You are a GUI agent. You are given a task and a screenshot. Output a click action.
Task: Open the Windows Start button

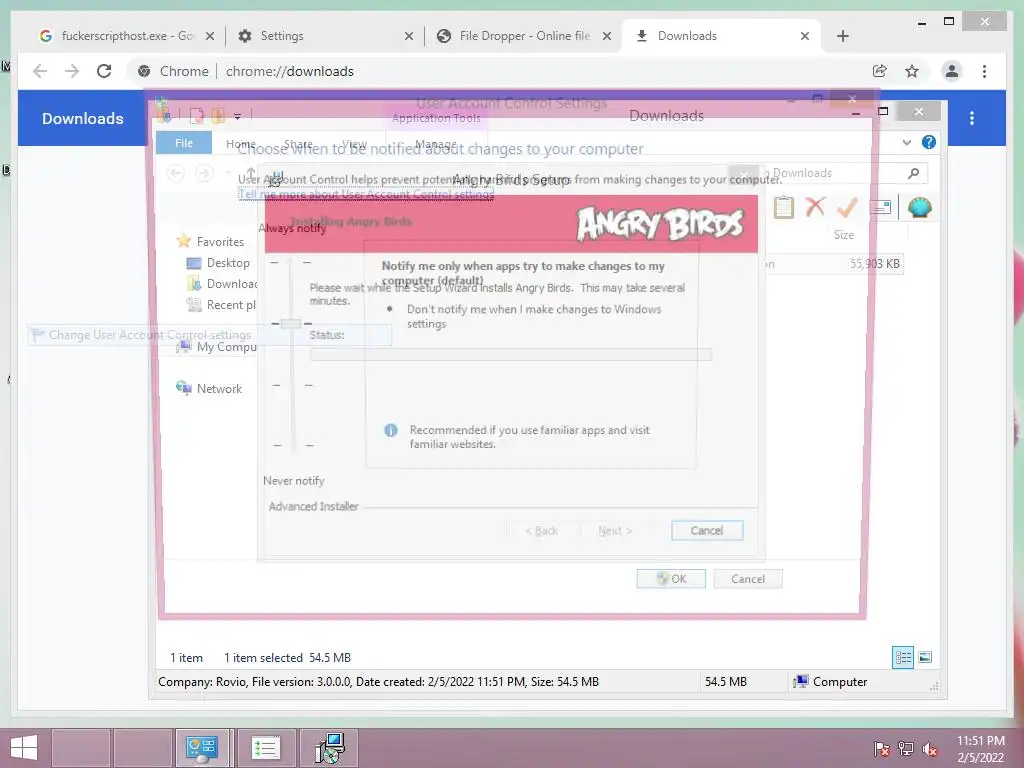click(24, 748)
